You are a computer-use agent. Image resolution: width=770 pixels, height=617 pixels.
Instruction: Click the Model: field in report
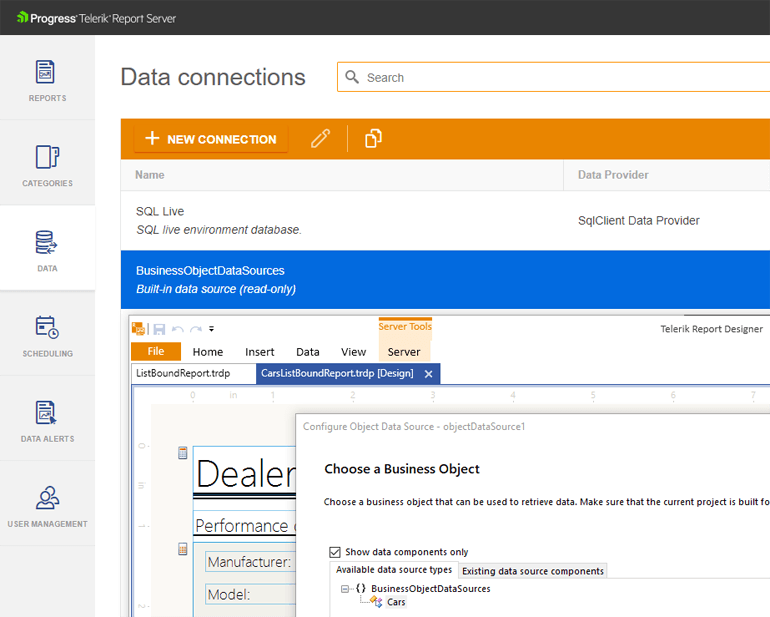click(x=250, y=594)
